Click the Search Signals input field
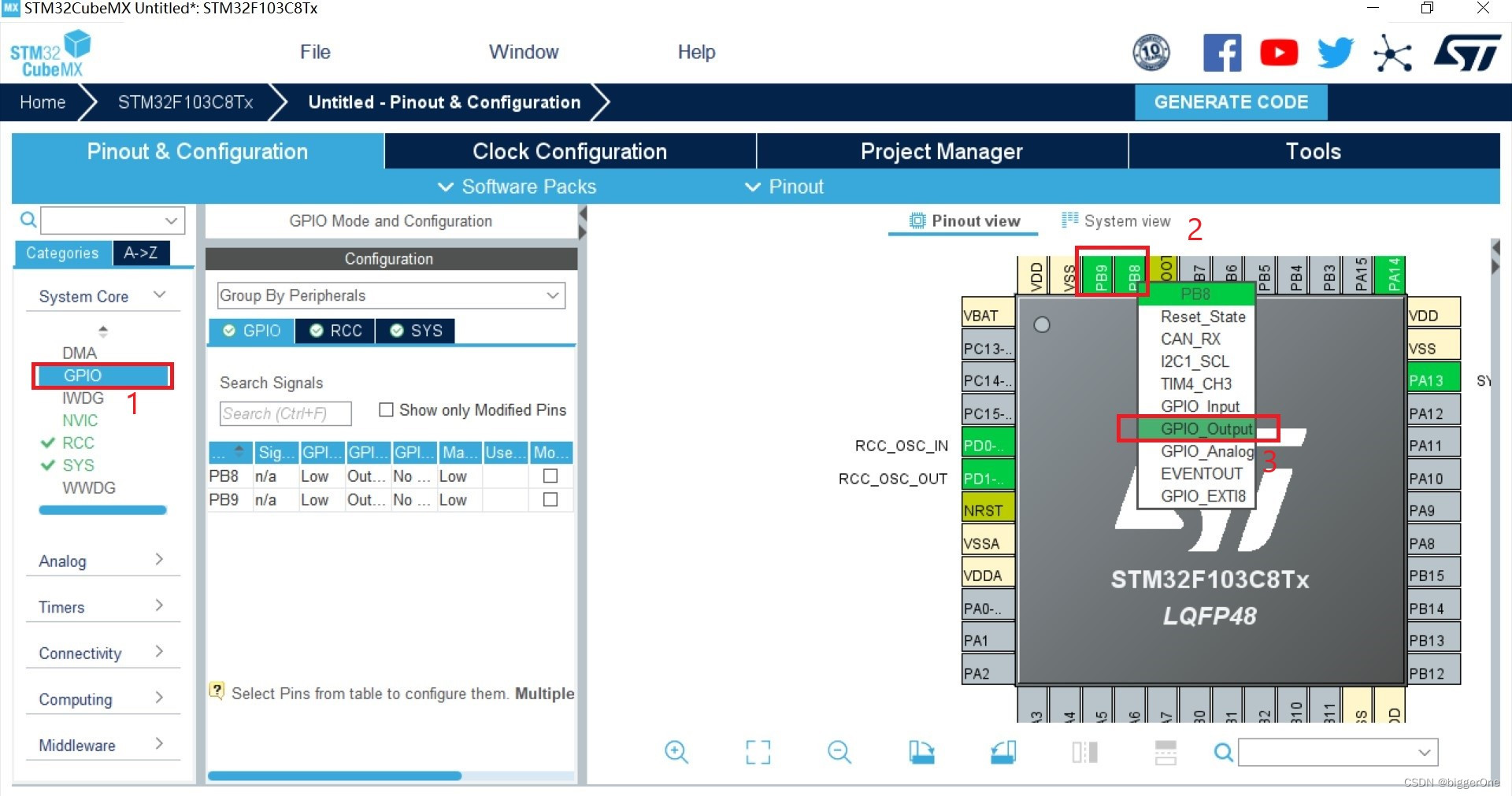This screenshot has height=796, width=1512. (x=285, y=413)
